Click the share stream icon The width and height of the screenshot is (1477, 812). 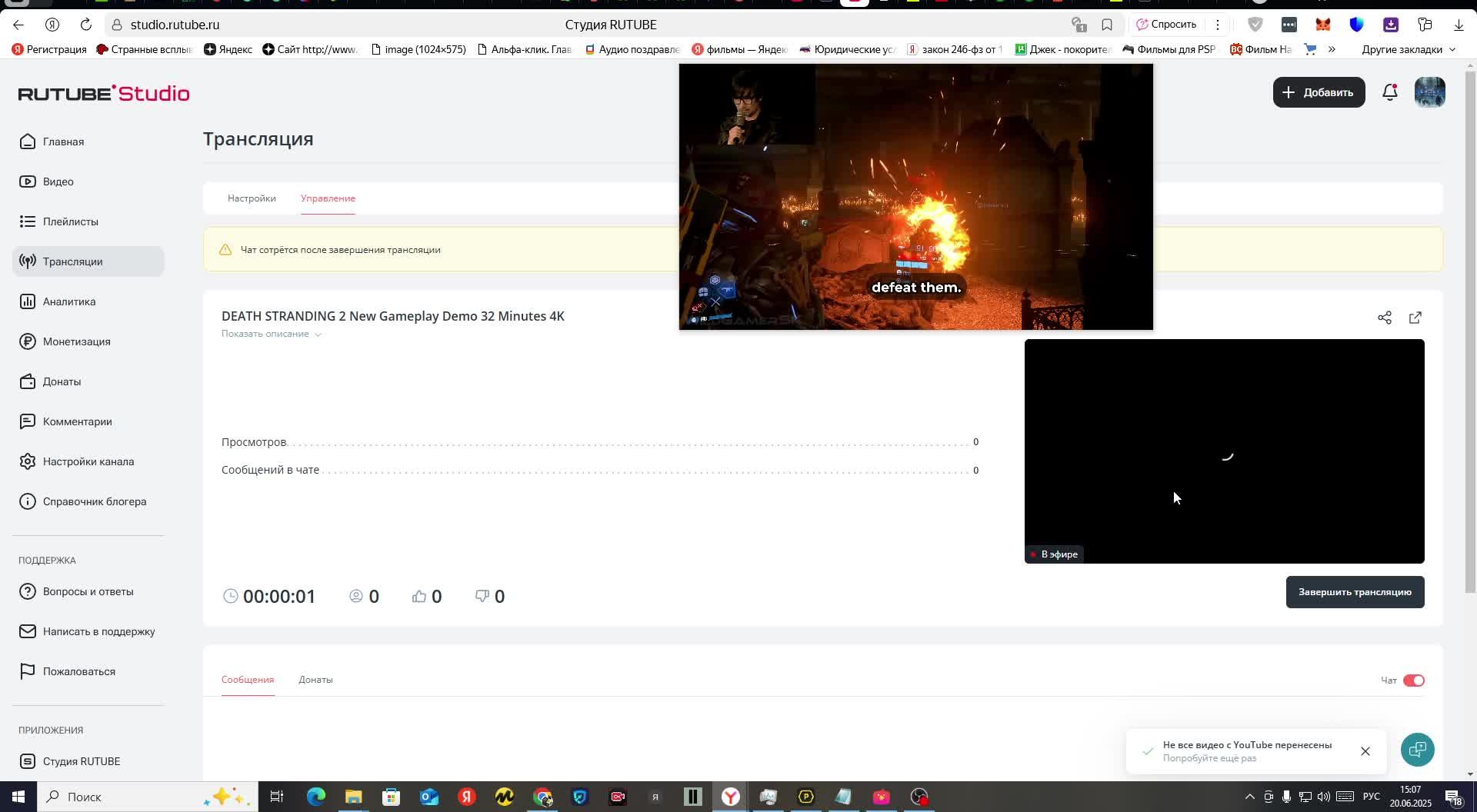[1385, 318]
